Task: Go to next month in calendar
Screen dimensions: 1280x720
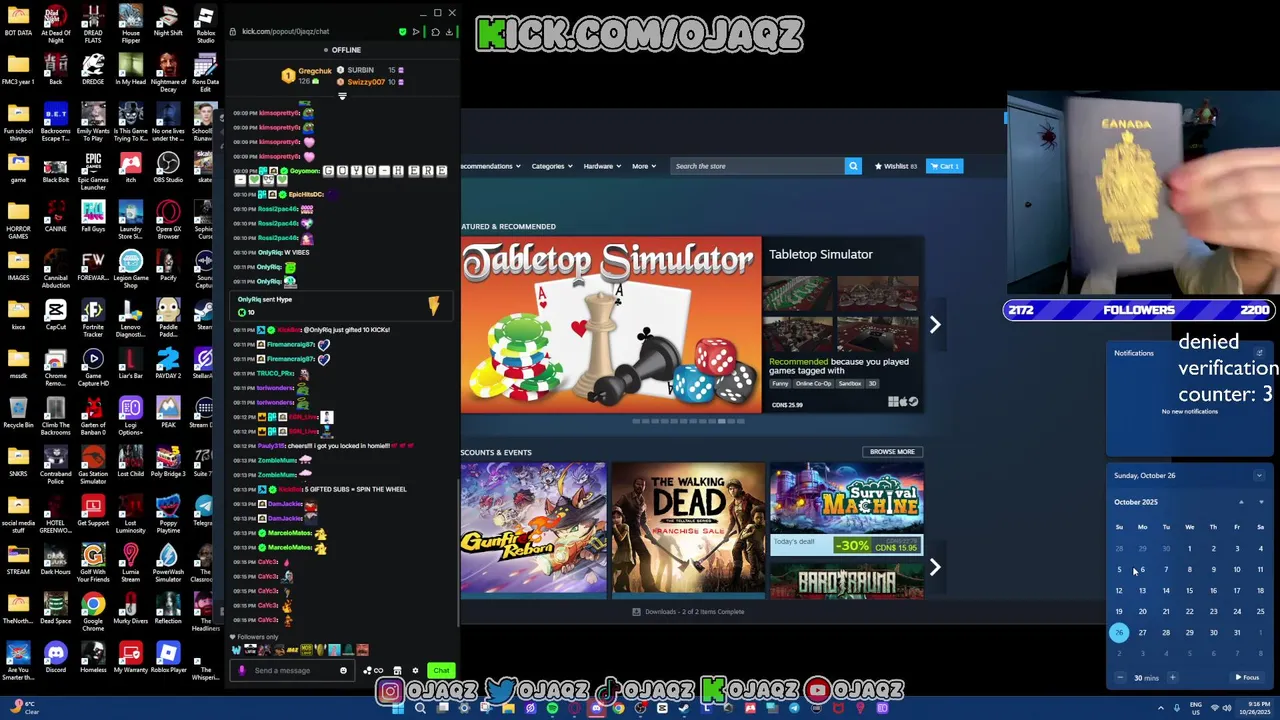Action: click(x=1260, y=502)
